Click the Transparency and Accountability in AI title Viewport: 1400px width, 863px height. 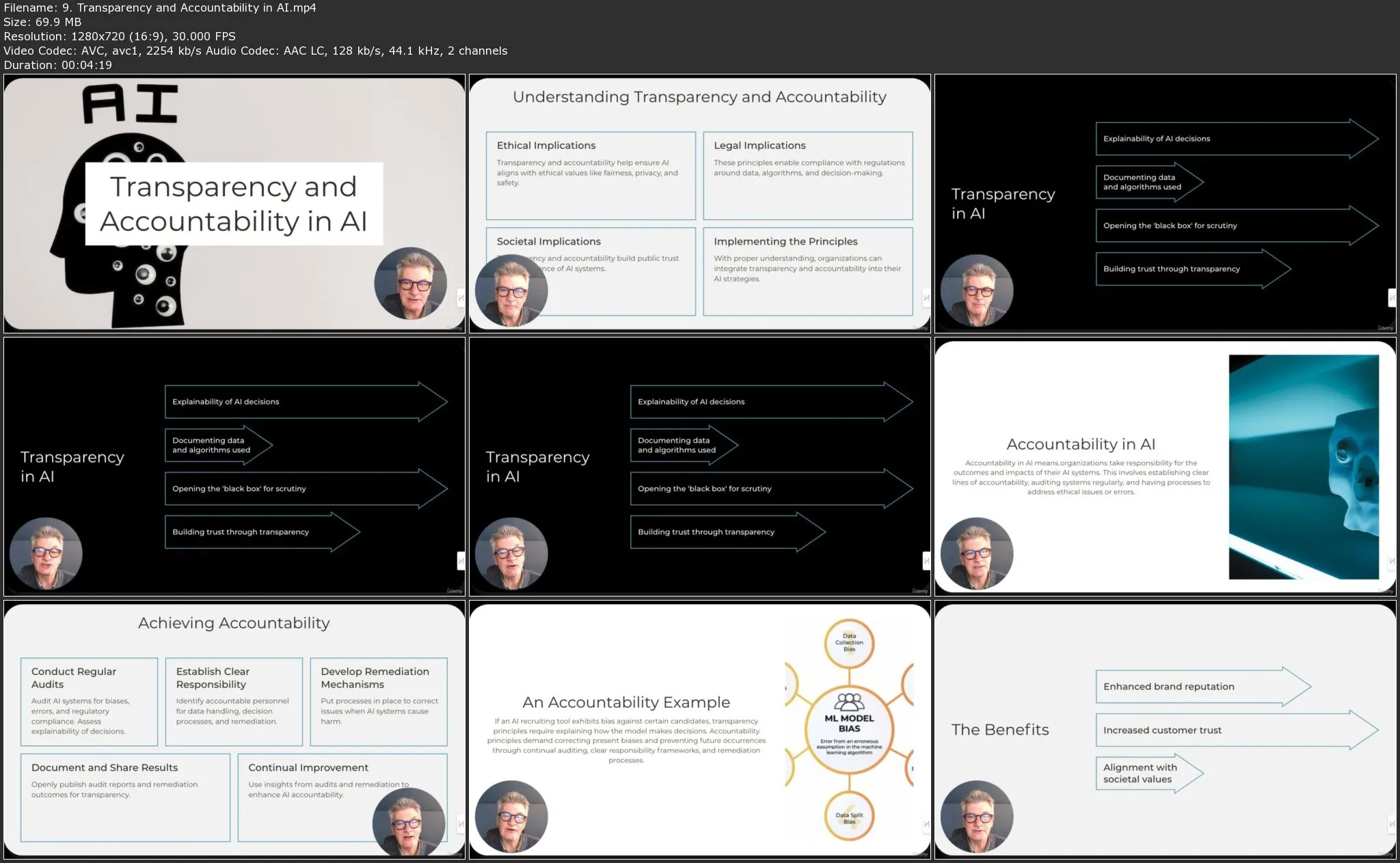click(234, 204)
